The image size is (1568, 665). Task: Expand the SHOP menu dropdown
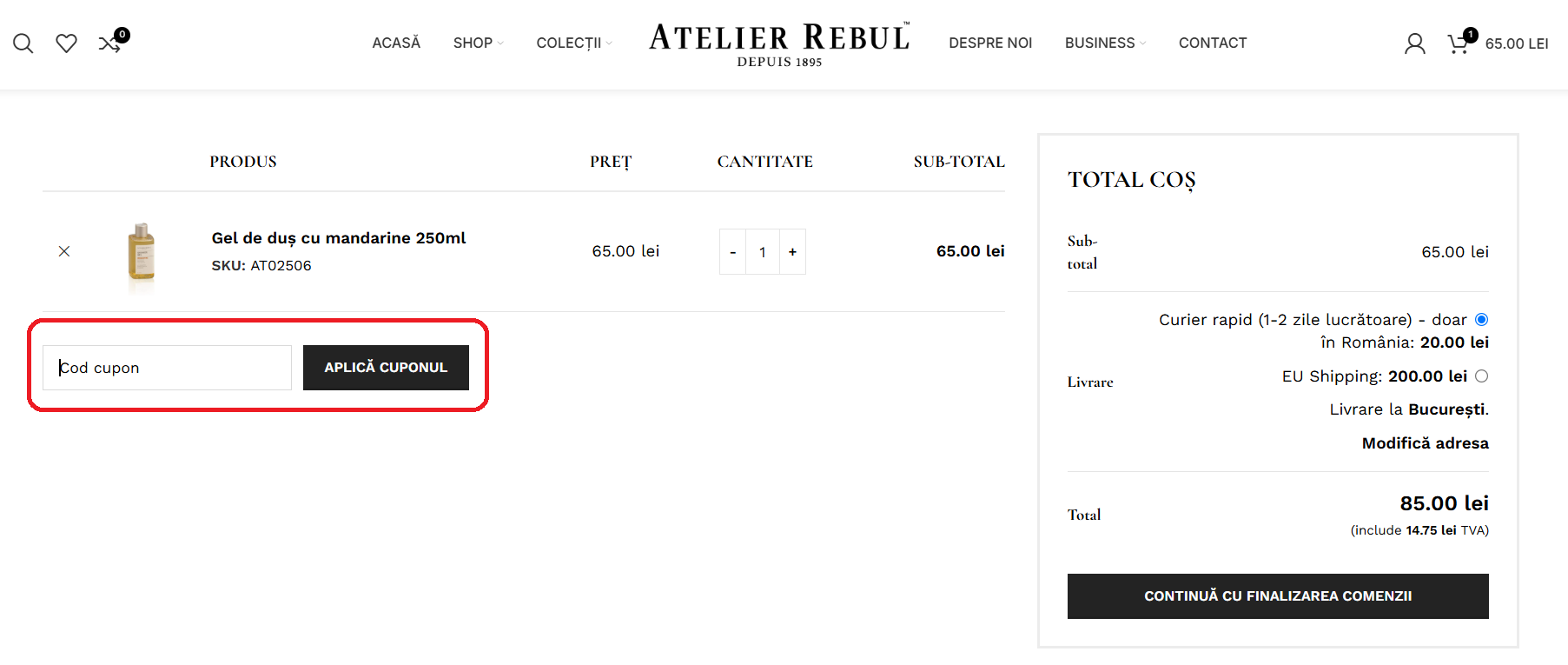click(x=478, y=43)
